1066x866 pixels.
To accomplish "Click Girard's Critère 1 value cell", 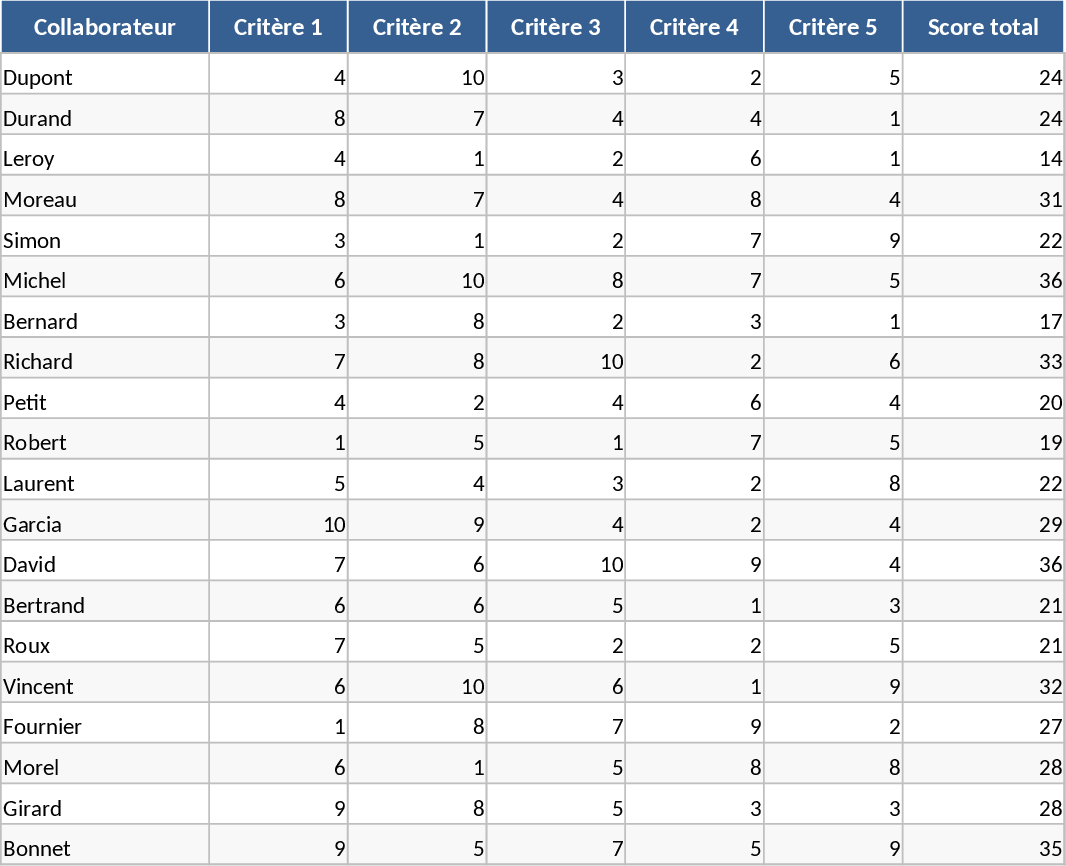I will [x=278, y=808].
